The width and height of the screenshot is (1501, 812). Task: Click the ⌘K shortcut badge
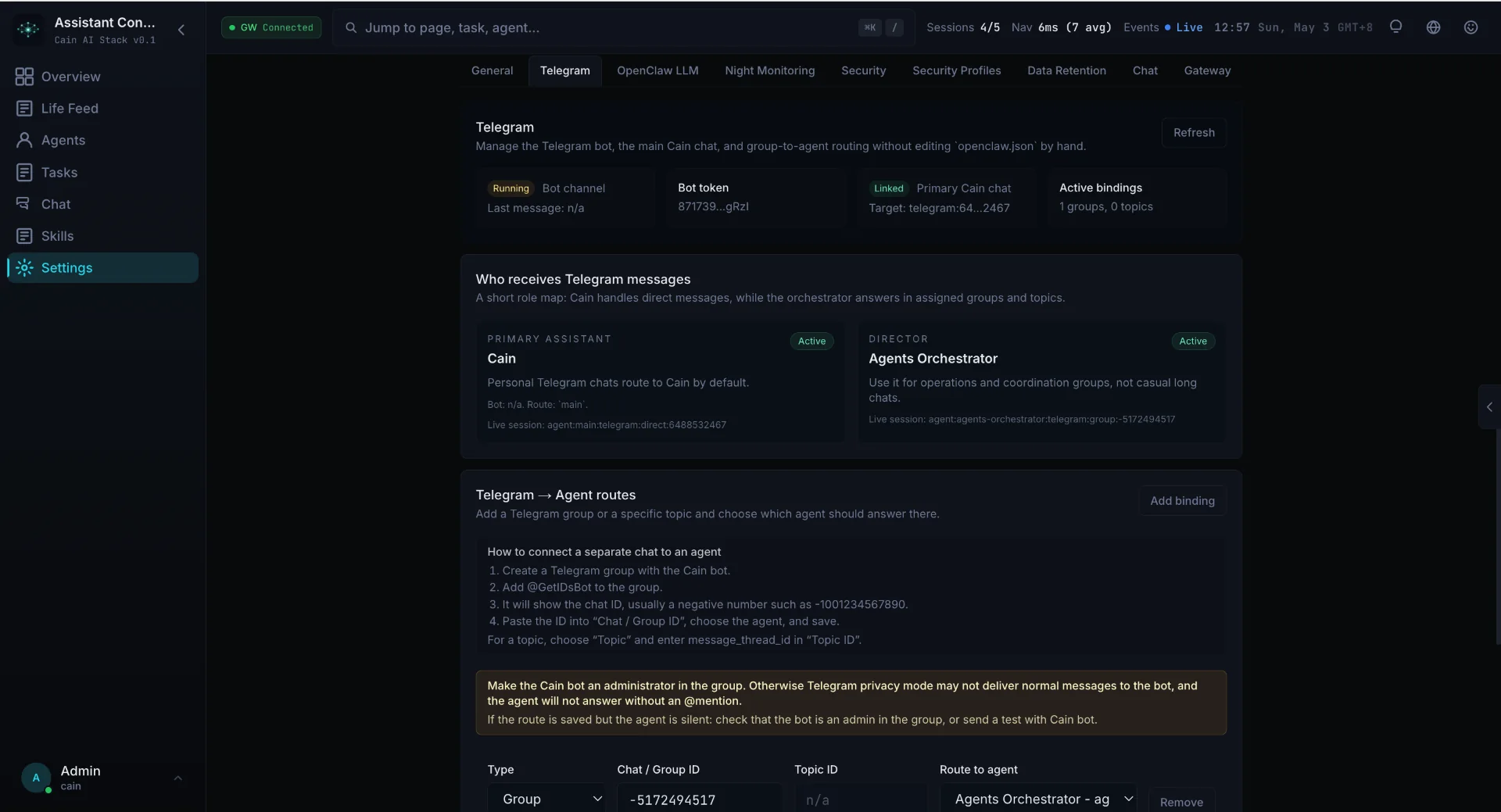click(x=869, y=27)
